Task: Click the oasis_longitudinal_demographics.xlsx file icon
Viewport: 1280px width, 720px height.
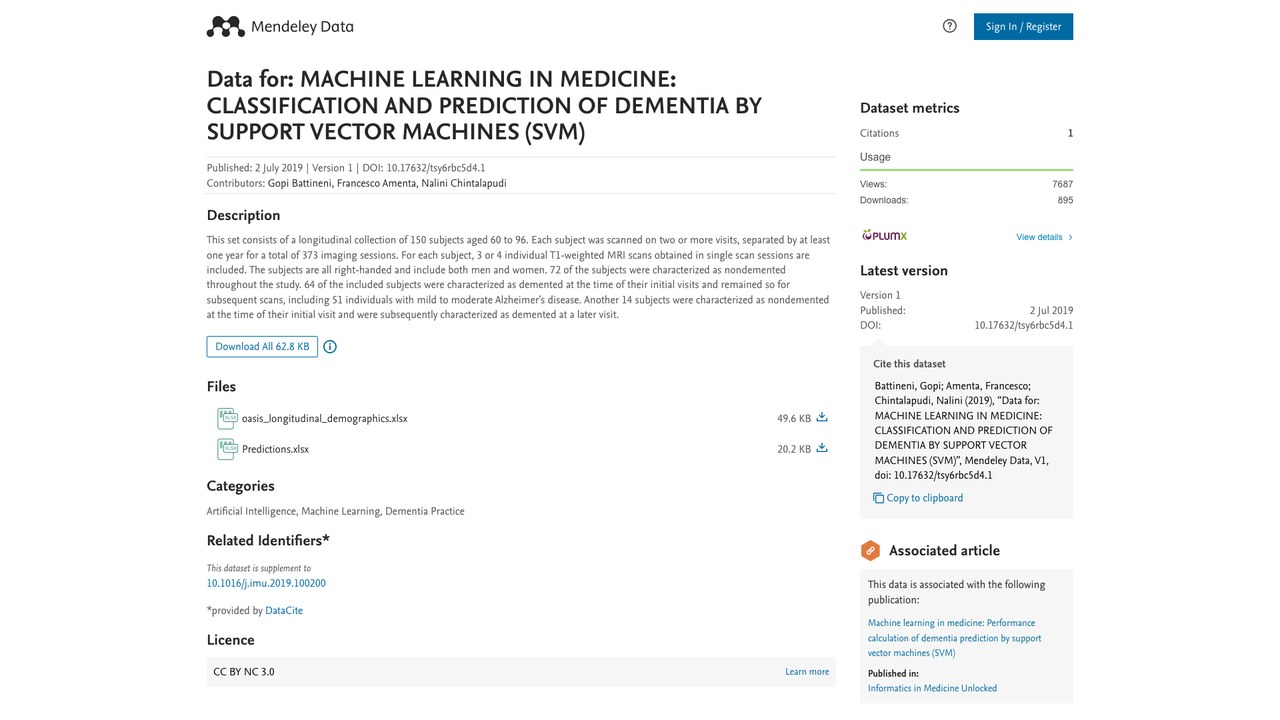Action: pos(227,418)
